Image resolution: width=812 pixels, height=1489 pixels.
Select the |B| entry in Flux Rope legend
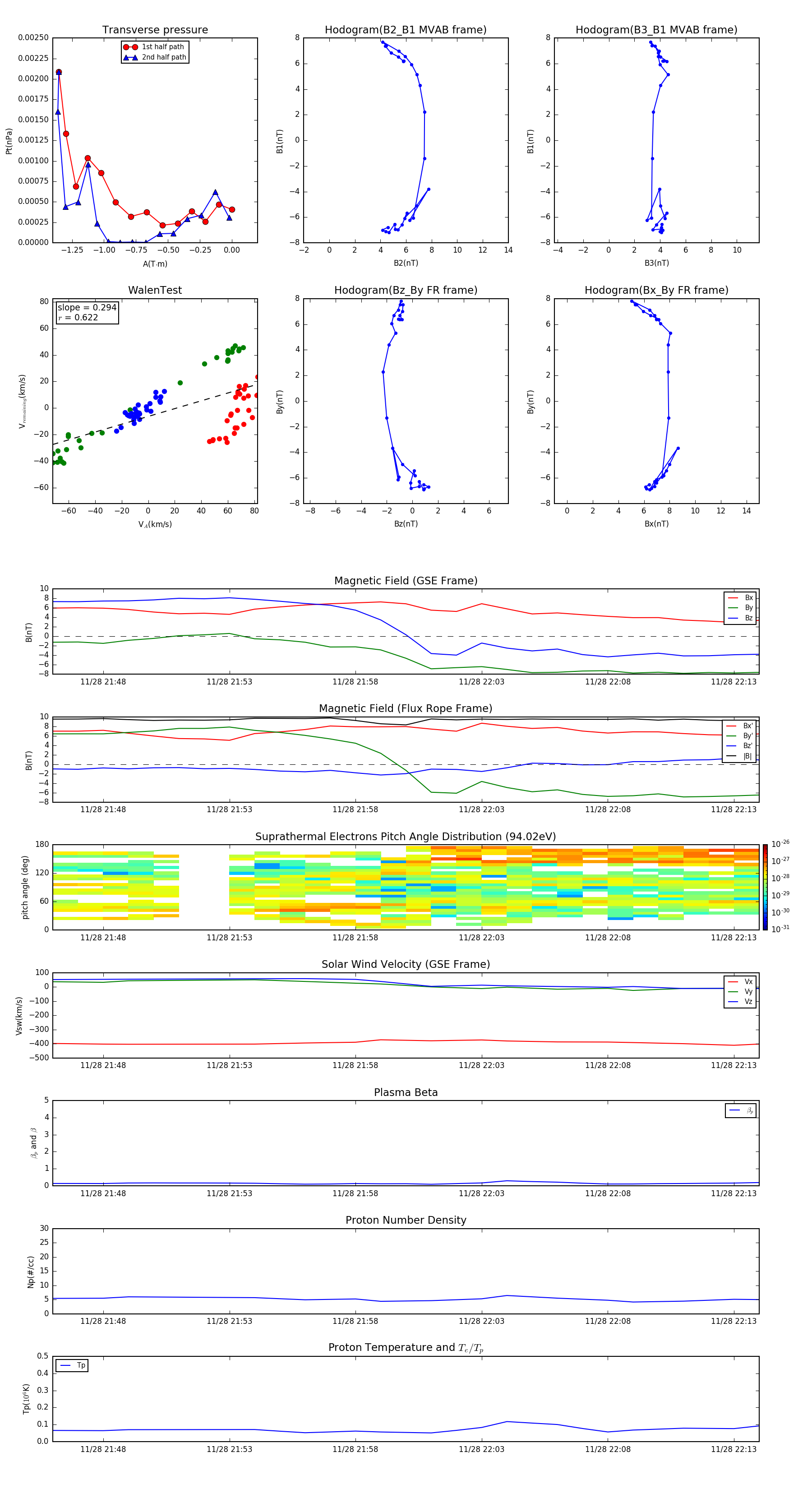[x=739, y=756]
